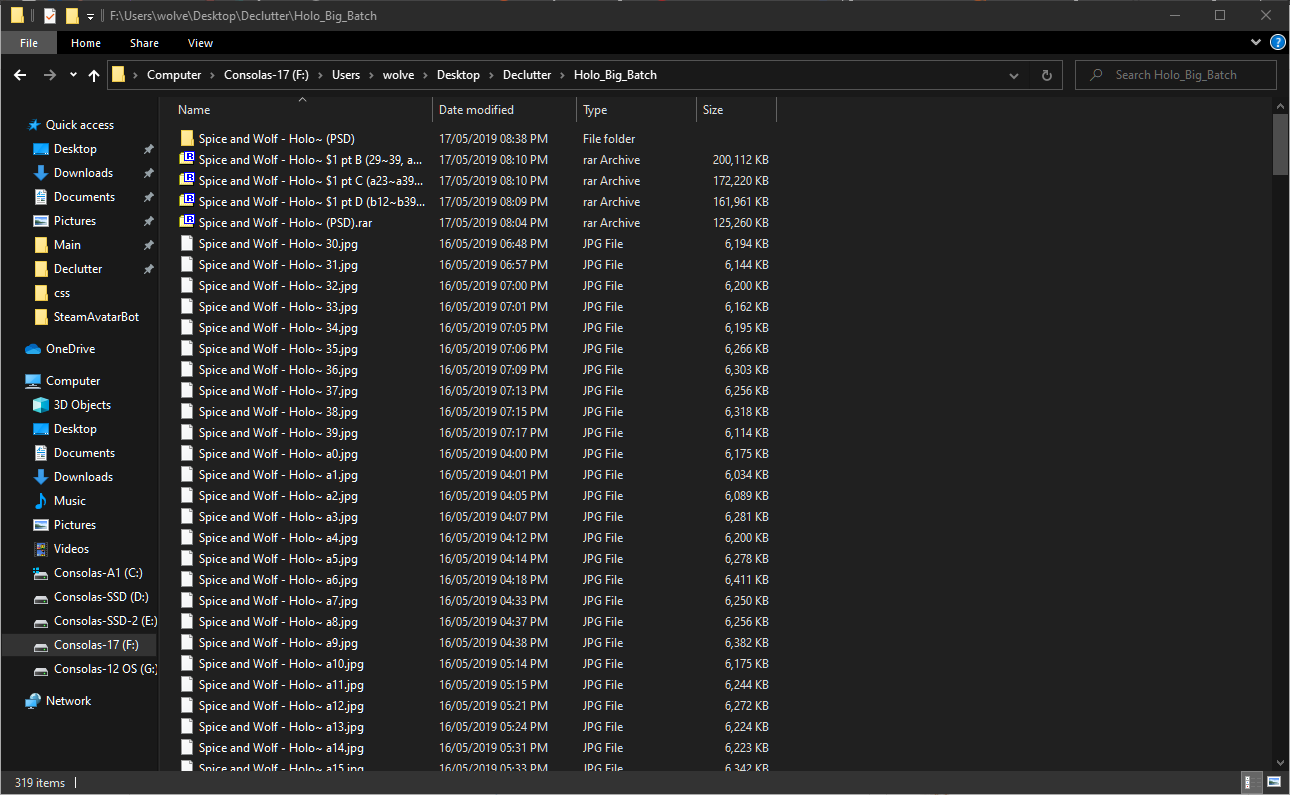The height and width of the screenshot is (795, 1290).
Task: Select Spice and Wolf - Holo~ a14.jpg
Action: pos(281,748)
